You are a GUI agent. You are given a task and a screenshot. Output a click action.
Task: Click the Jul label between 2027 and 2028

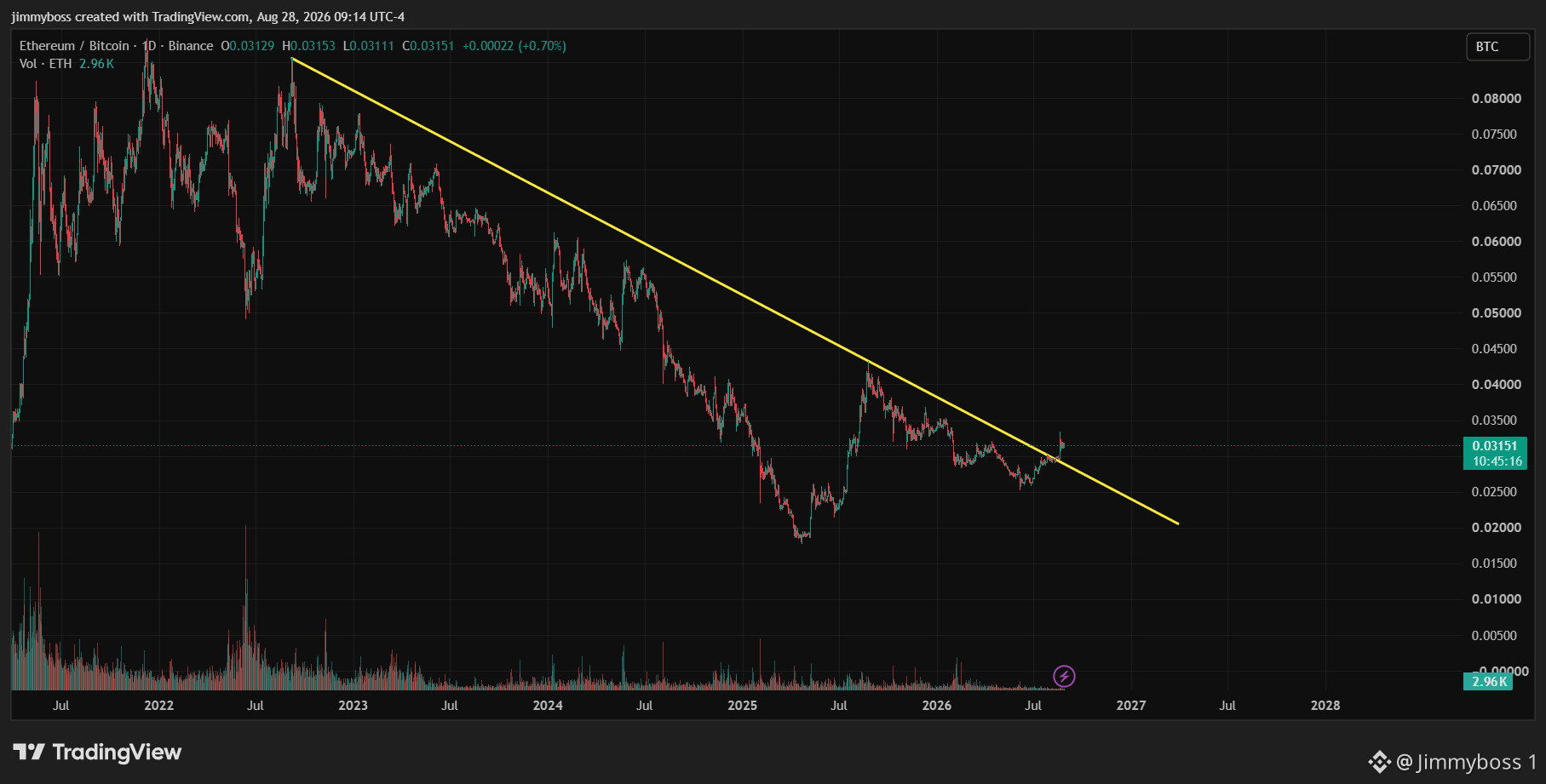point(1227,706)
